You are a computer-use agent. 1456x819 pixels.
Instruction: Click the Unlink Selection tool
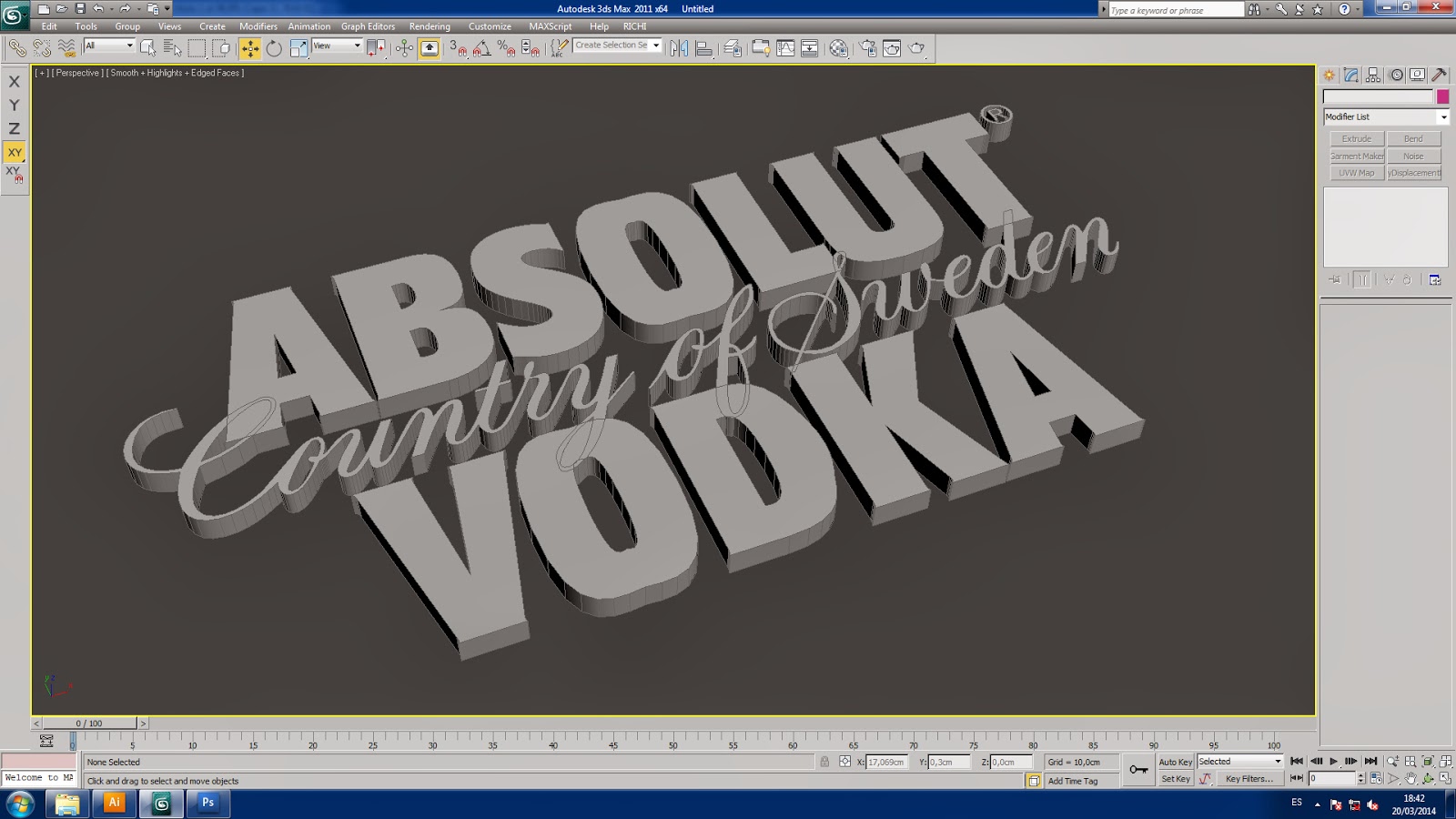[42, 48]
